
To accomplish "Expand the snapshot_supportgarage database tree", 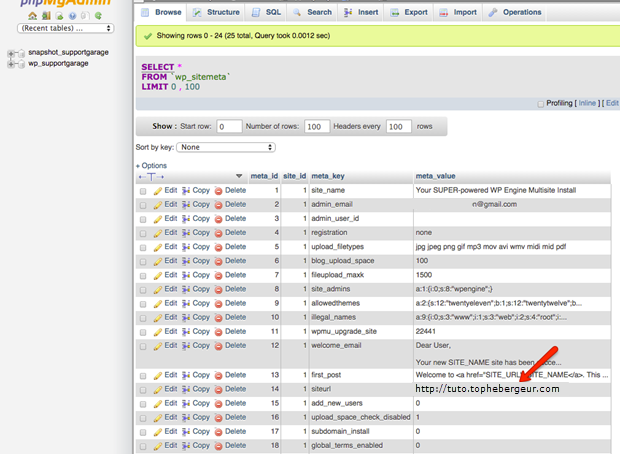I will [11, 53].
